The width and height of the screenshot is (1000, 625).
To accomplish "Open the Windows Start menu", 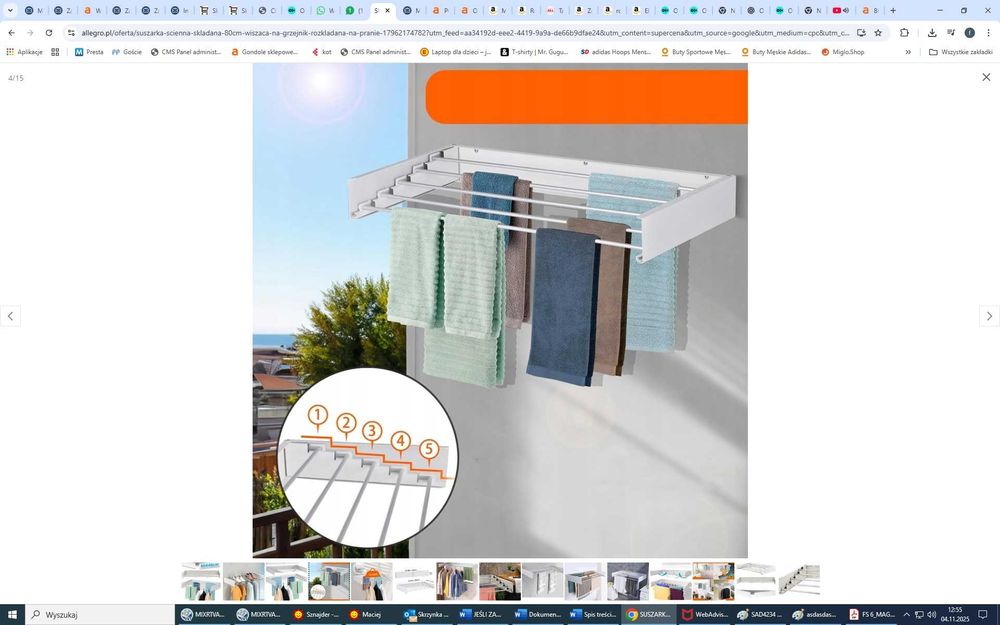I will 12,615.
